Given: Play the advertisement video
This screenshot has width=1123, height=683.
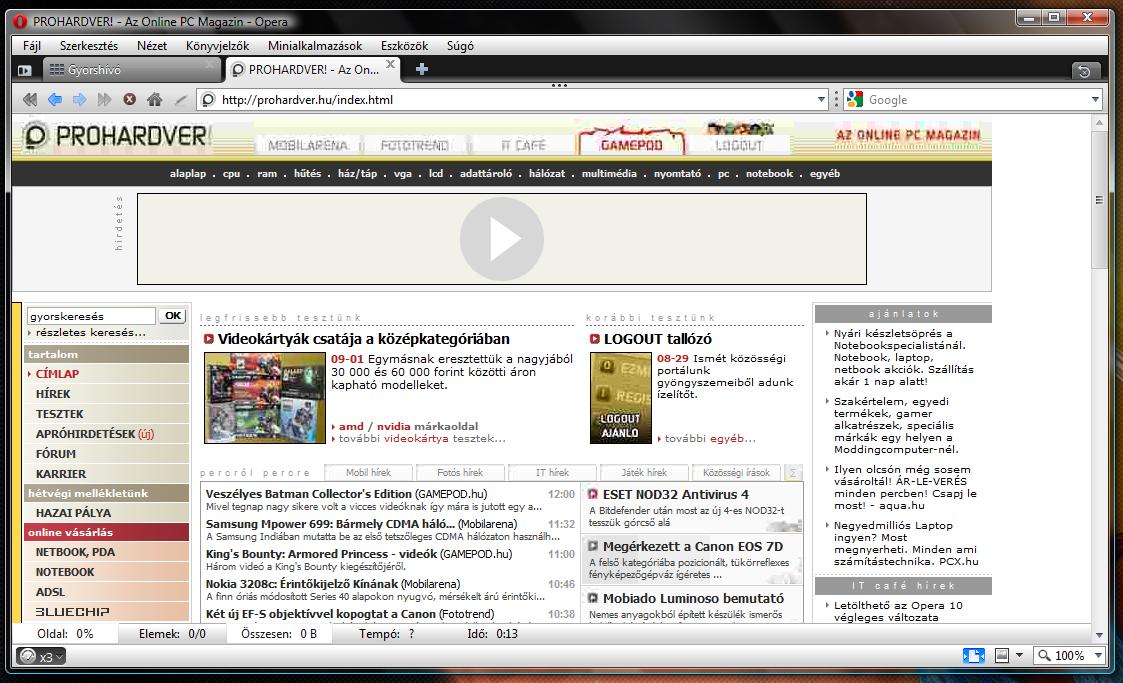Looking at the screenshot, I should pos(502,239).
